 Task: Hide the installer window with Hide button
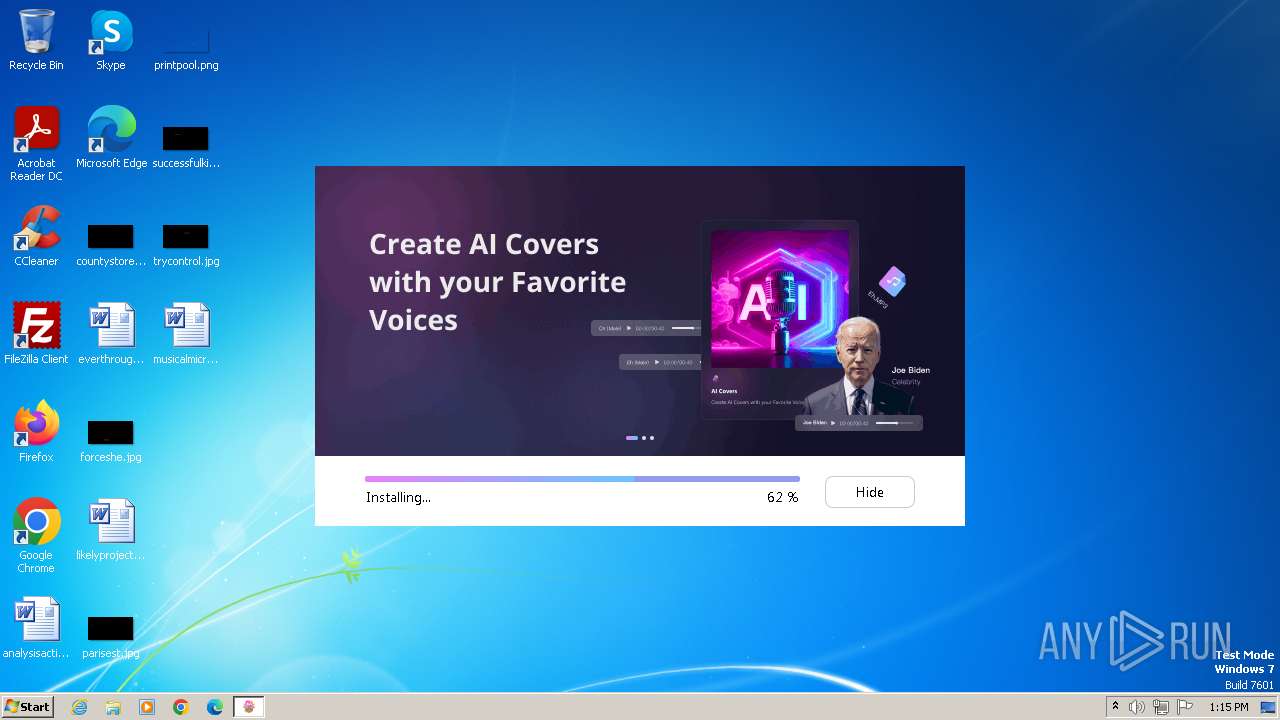pyautogui.click(x=869, y=492)
